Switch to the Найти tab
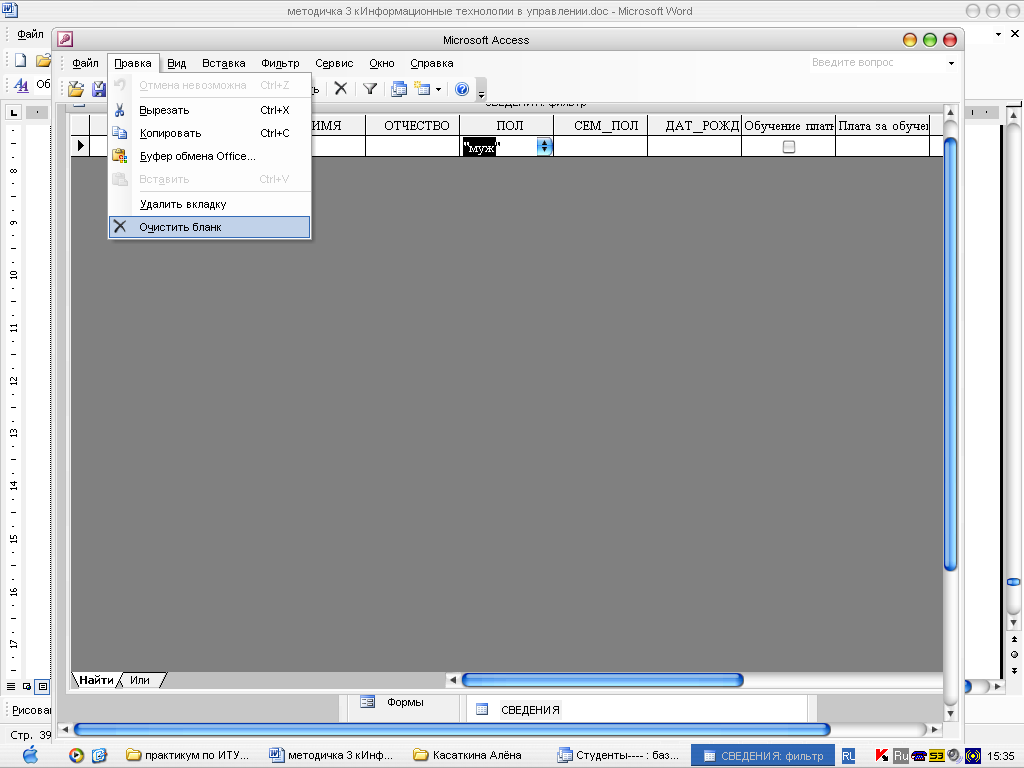Viewport: 1024px width, 768px height. [x=97, y=680]
